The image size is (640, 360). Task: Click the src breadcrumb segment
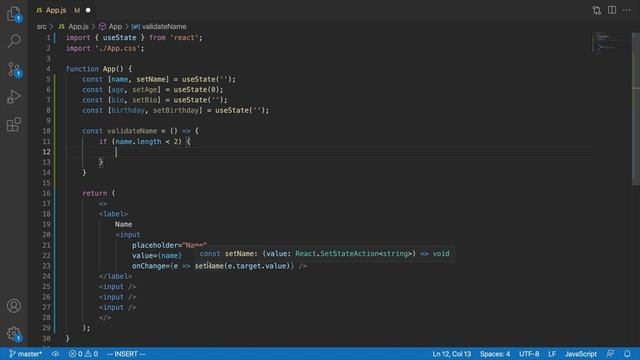coord(42,27)
